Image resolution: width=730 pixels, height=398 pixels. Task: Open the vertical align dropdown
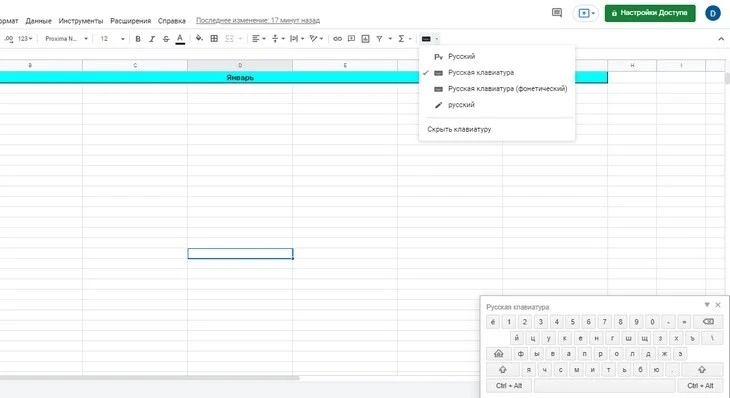pyautogui.click(x=278, y=39)
